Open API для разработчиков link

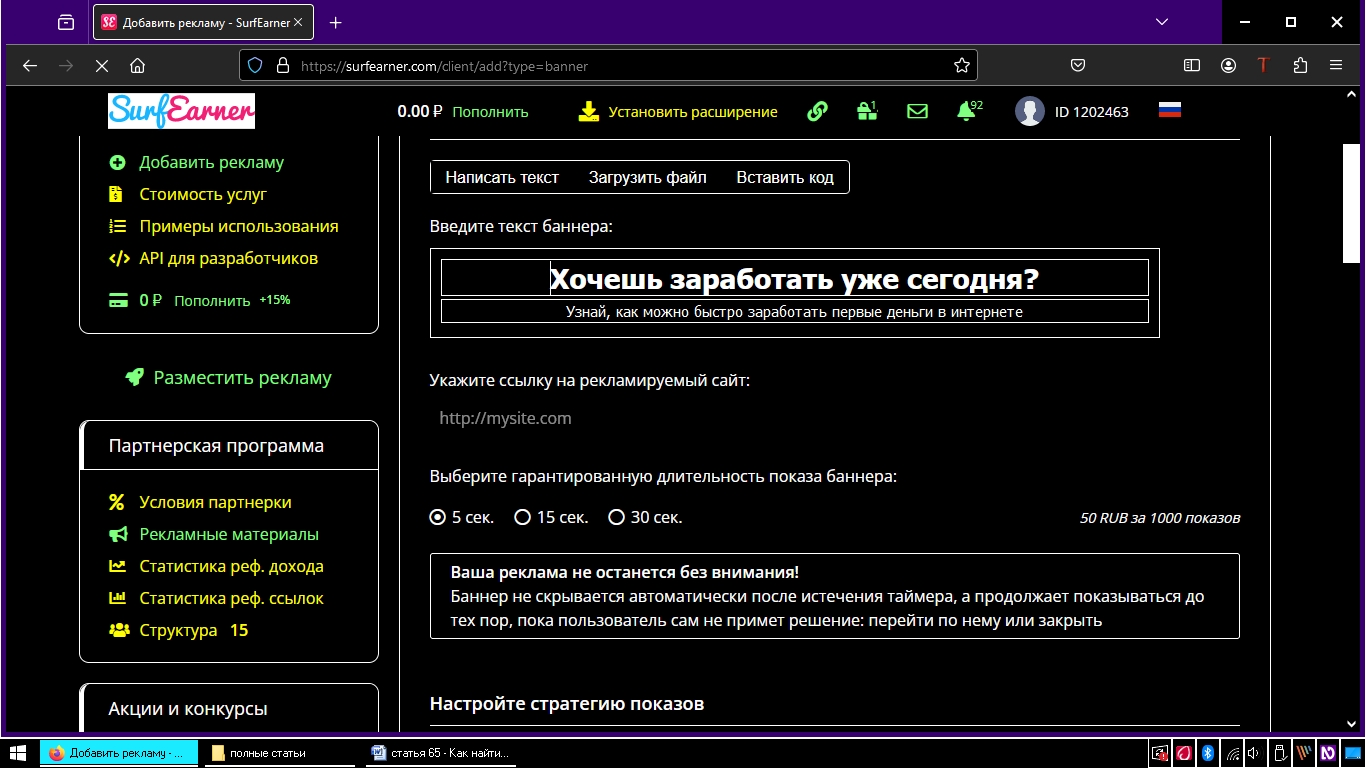[229, 258]
